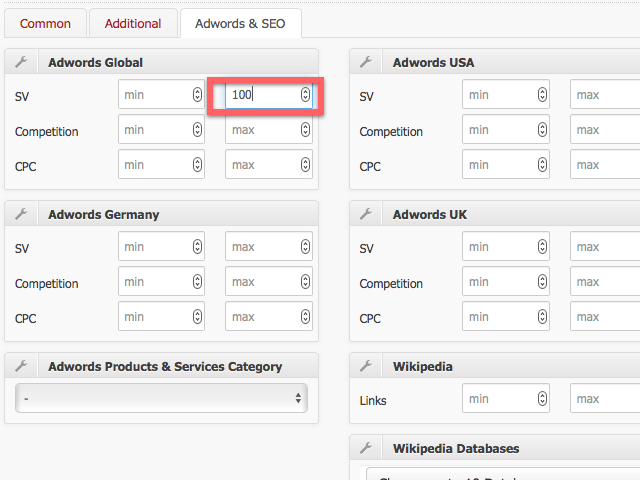
Task: Focus Adwords Germany Competition max field
Action: click(269, 281)
